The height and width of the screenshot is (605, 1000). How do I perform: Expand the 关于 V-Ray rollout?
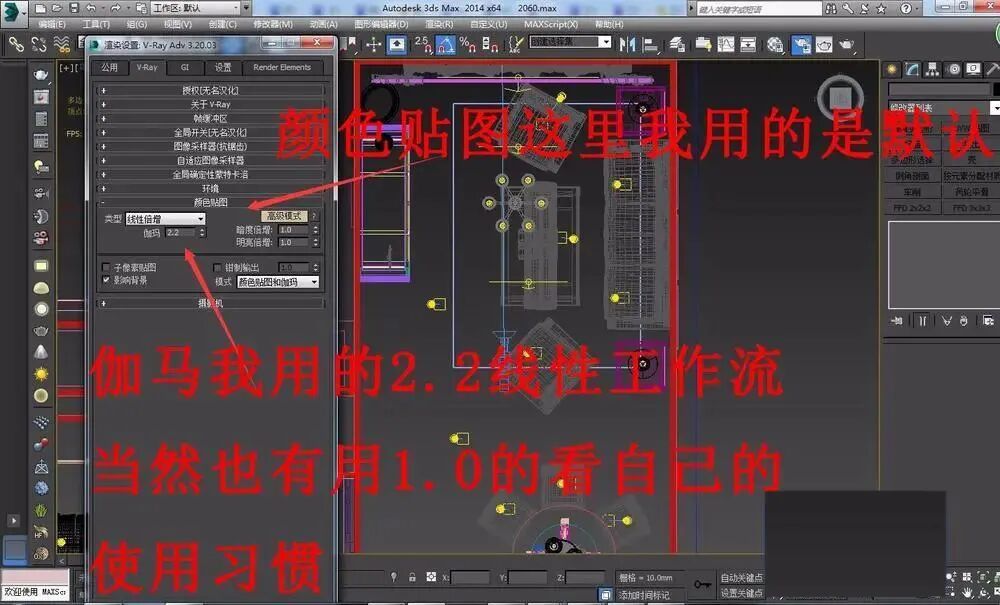(210, 105)
